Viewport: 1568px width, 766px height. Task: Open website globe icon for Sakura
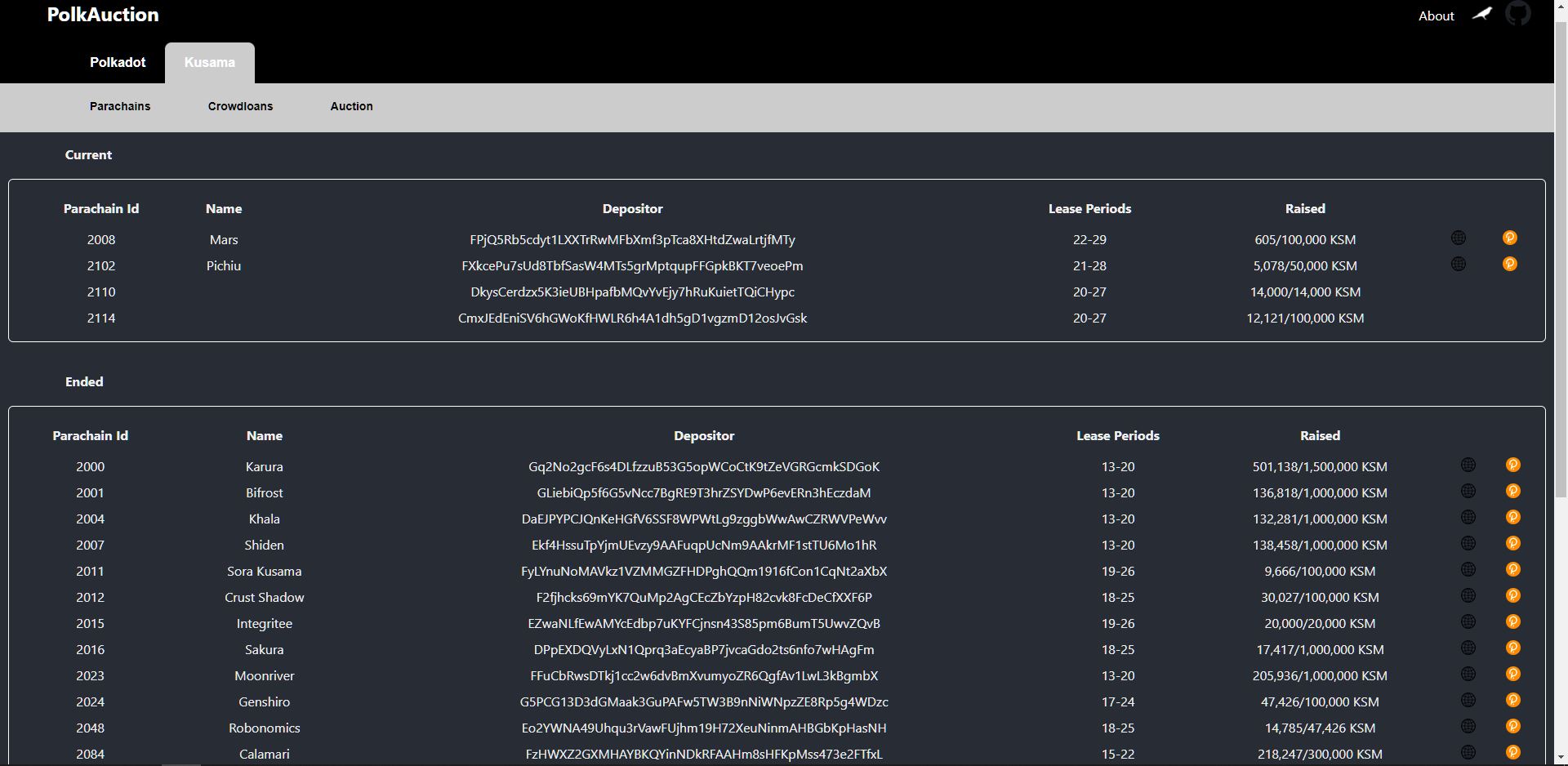click(1468, 648)
